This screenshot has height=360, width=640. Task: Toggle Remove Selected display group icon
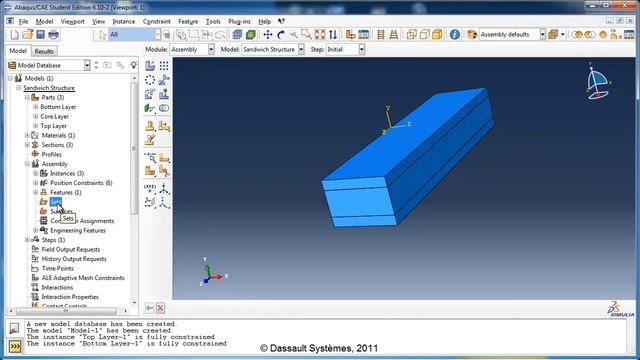590,35
